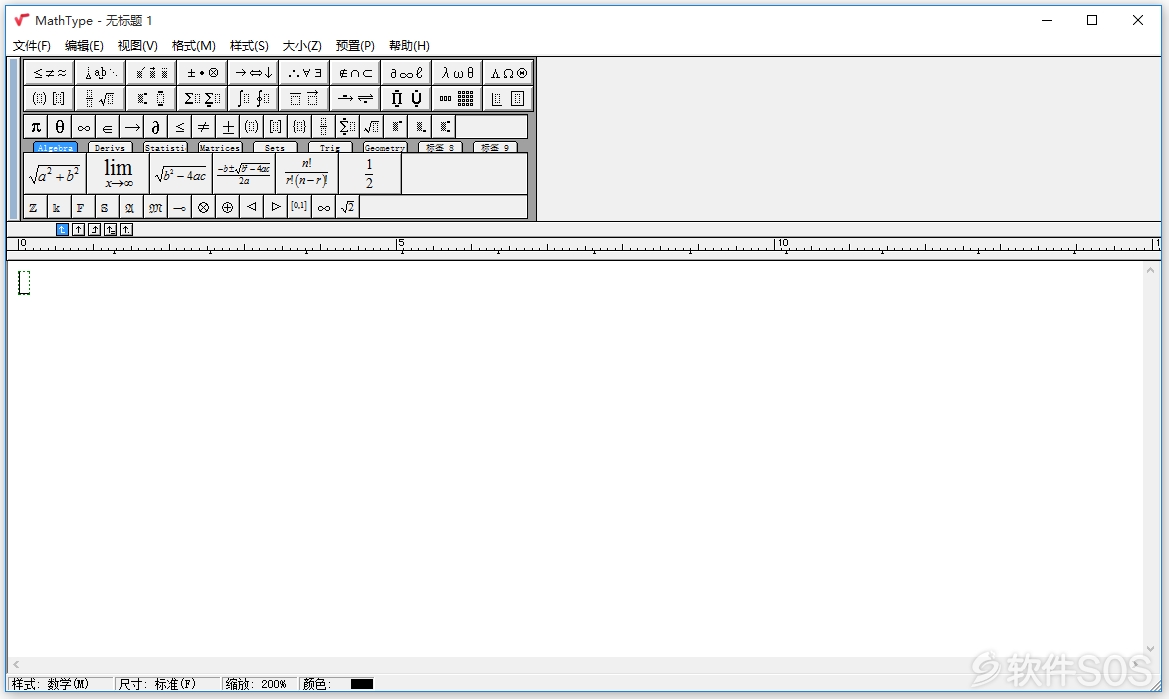The image size is (1169, 699).
Task: Open the set theory symbols palette ∉∩⊂
Action: tap(355, 73)
